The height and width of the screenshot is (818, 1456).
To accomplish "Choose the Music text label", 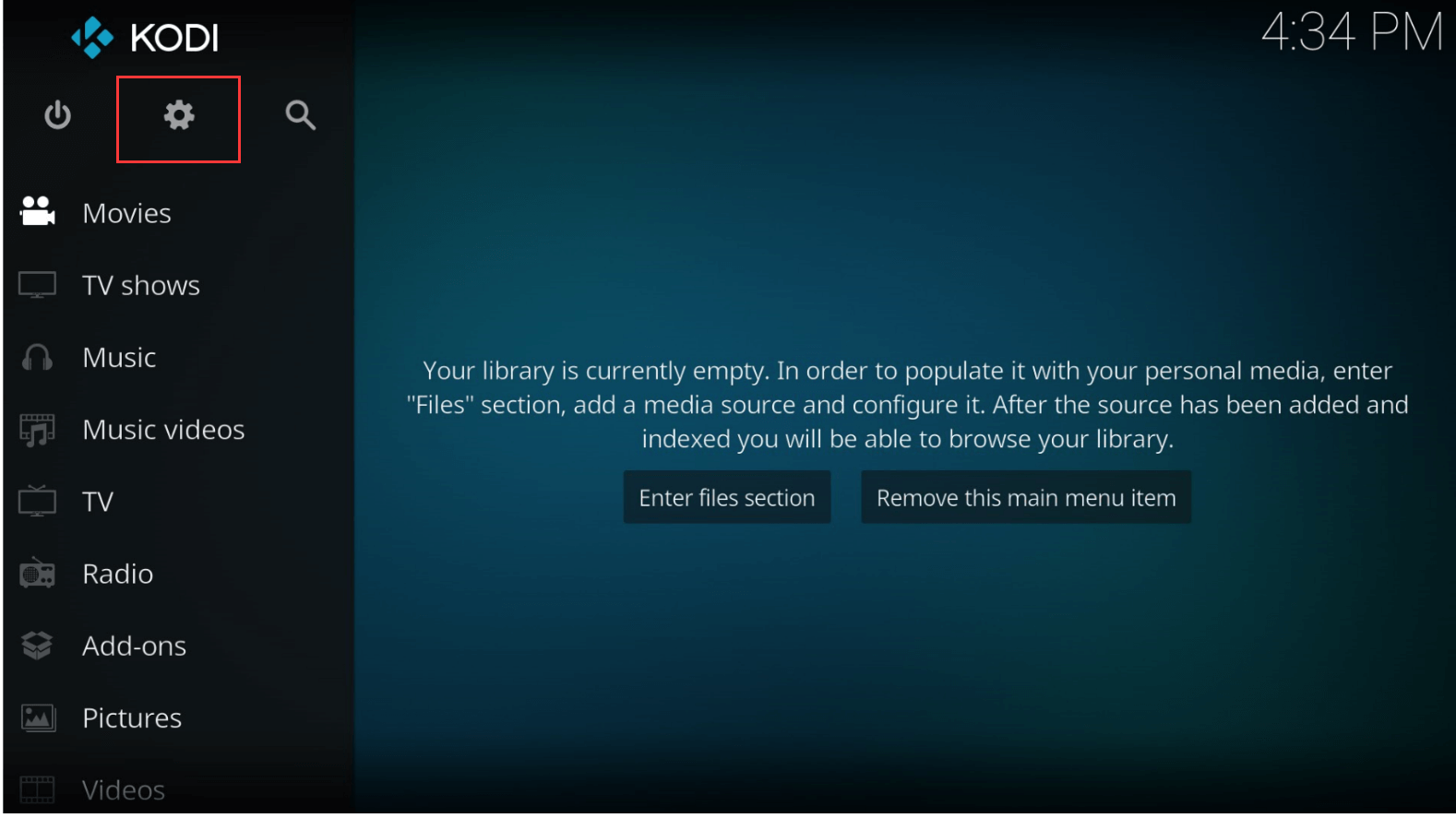I will pos(119,358).
